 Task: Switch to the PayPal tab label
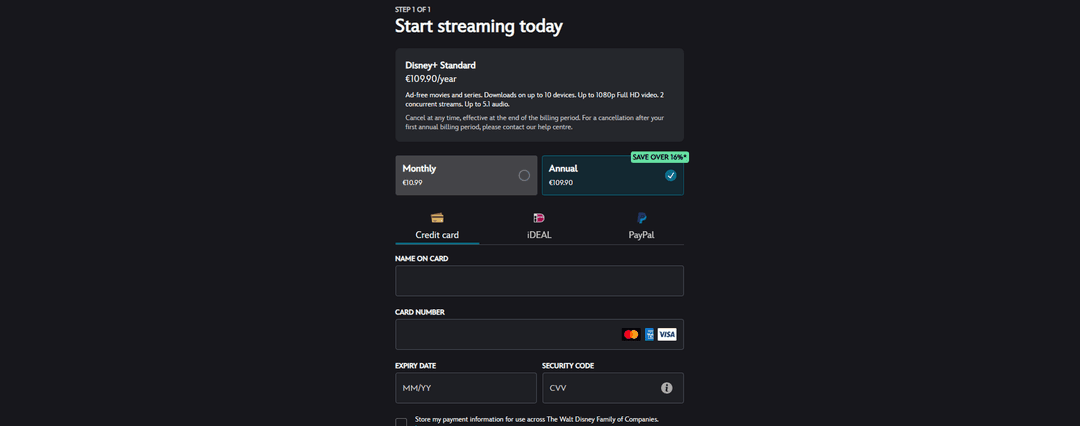641,235
